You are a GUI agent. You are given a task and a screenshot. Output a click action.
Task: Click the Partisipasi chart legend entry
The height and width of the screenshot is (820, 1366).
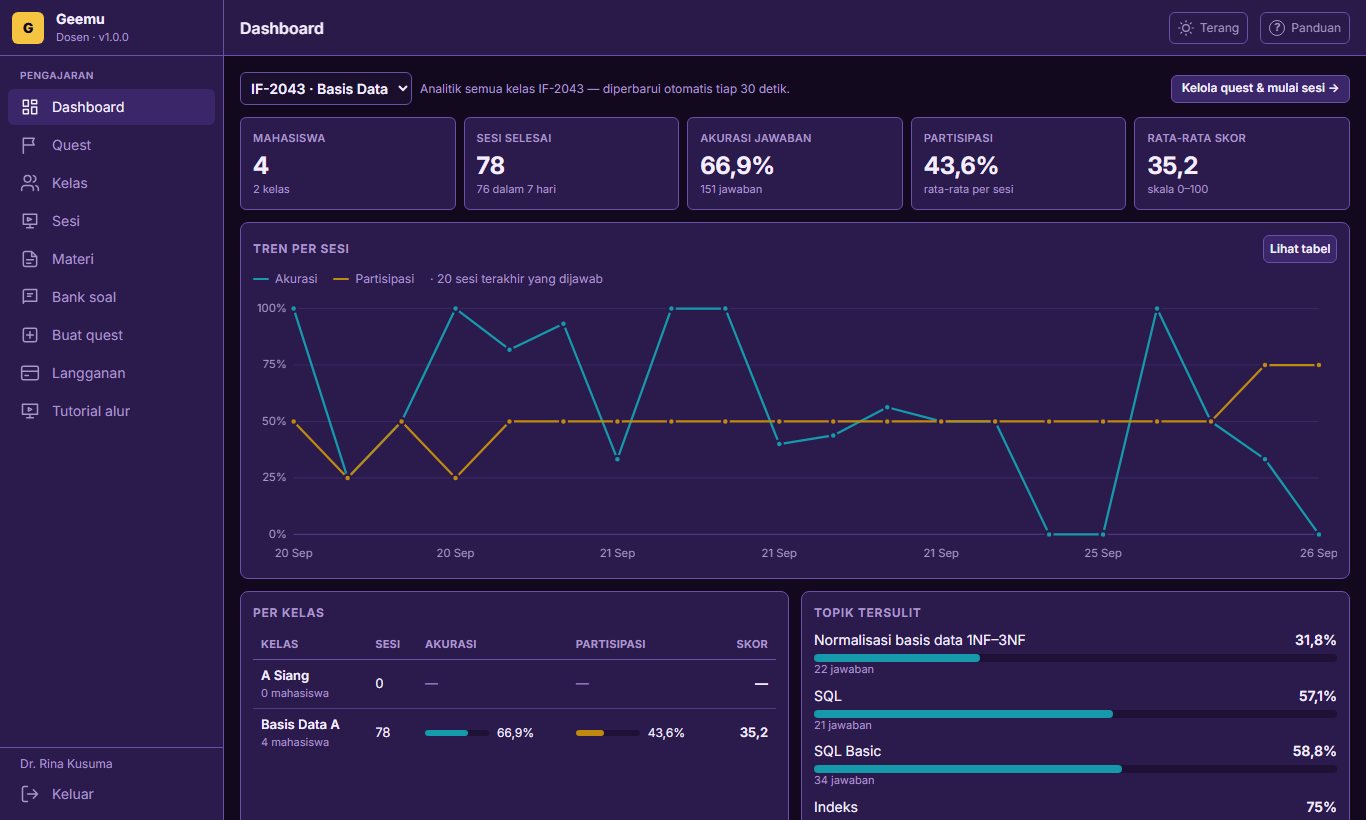click(x=373, y=279)
